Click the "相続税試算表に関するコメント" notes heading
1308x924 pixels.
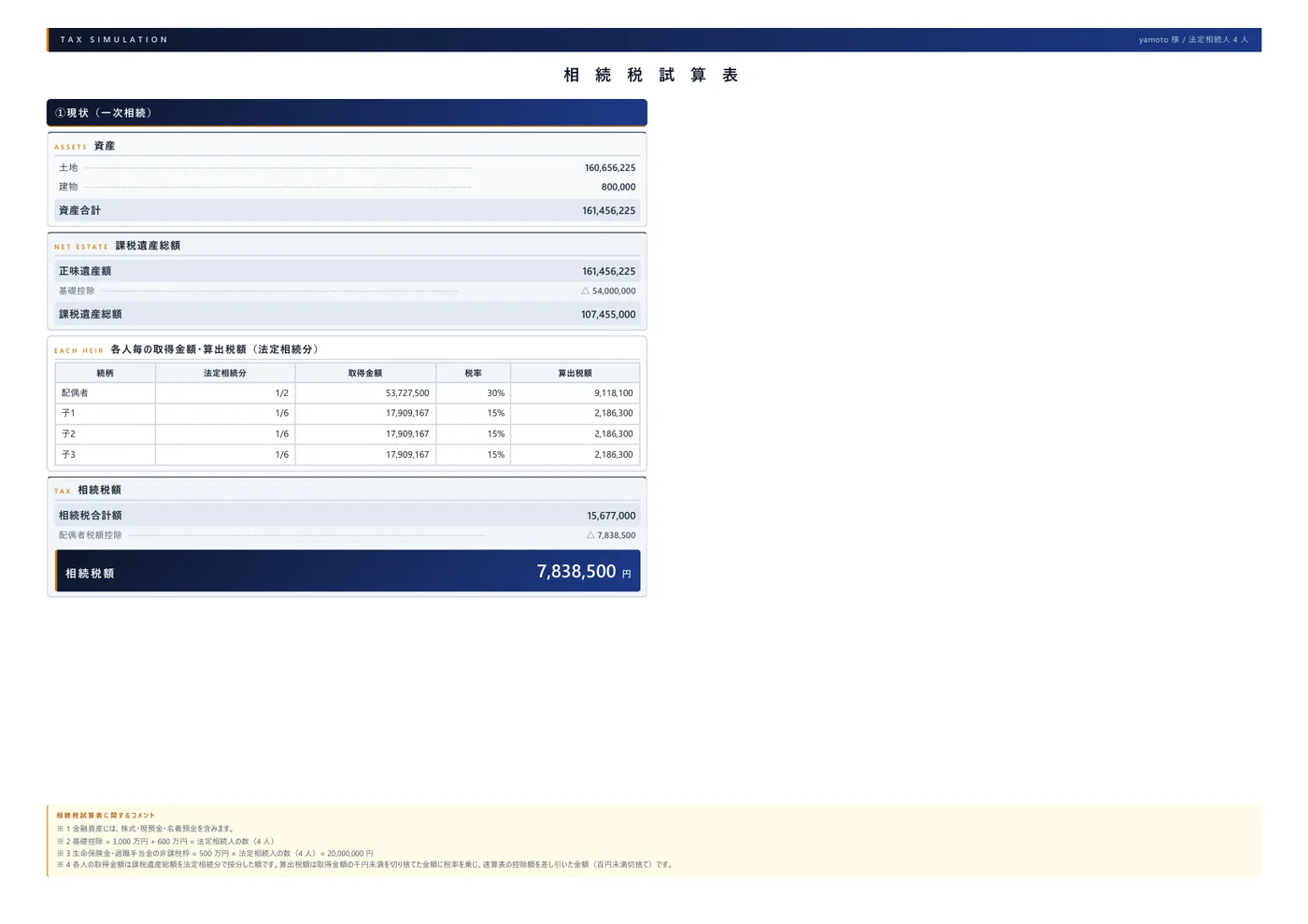pyautogui.click(x=106, y=816)
